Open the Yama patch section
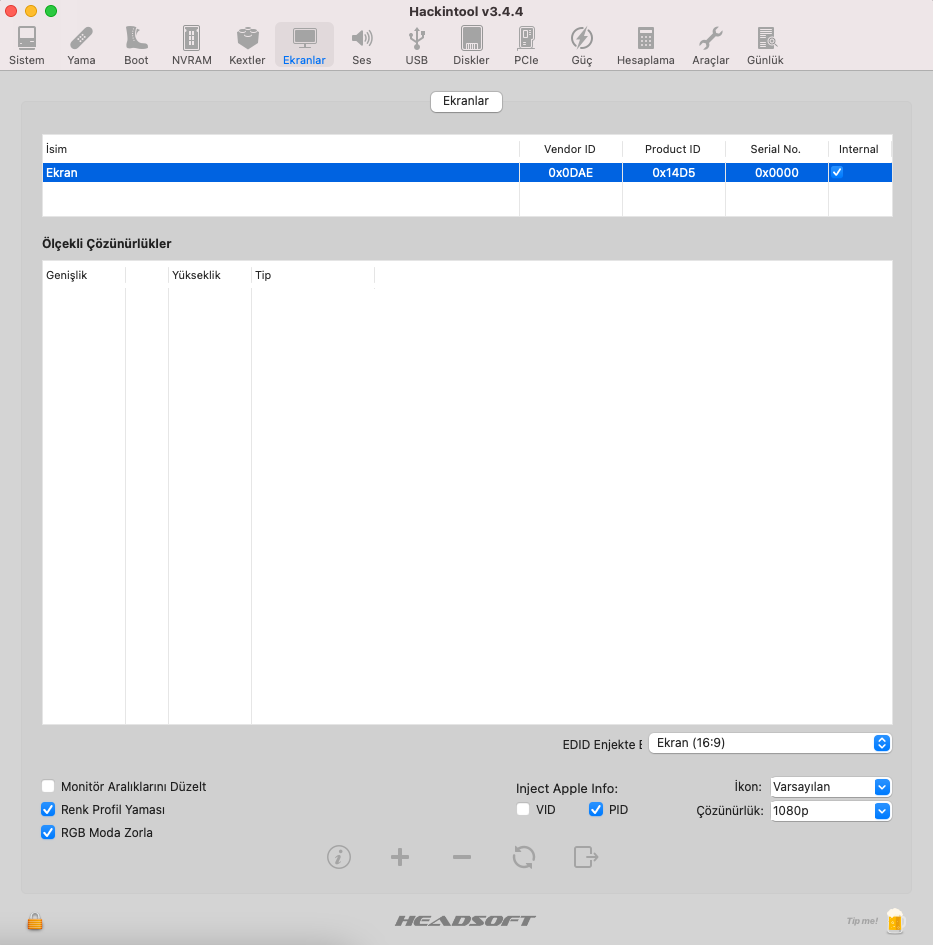The width and height of the screenshot is (933, 945). click(x=81, y=46)
